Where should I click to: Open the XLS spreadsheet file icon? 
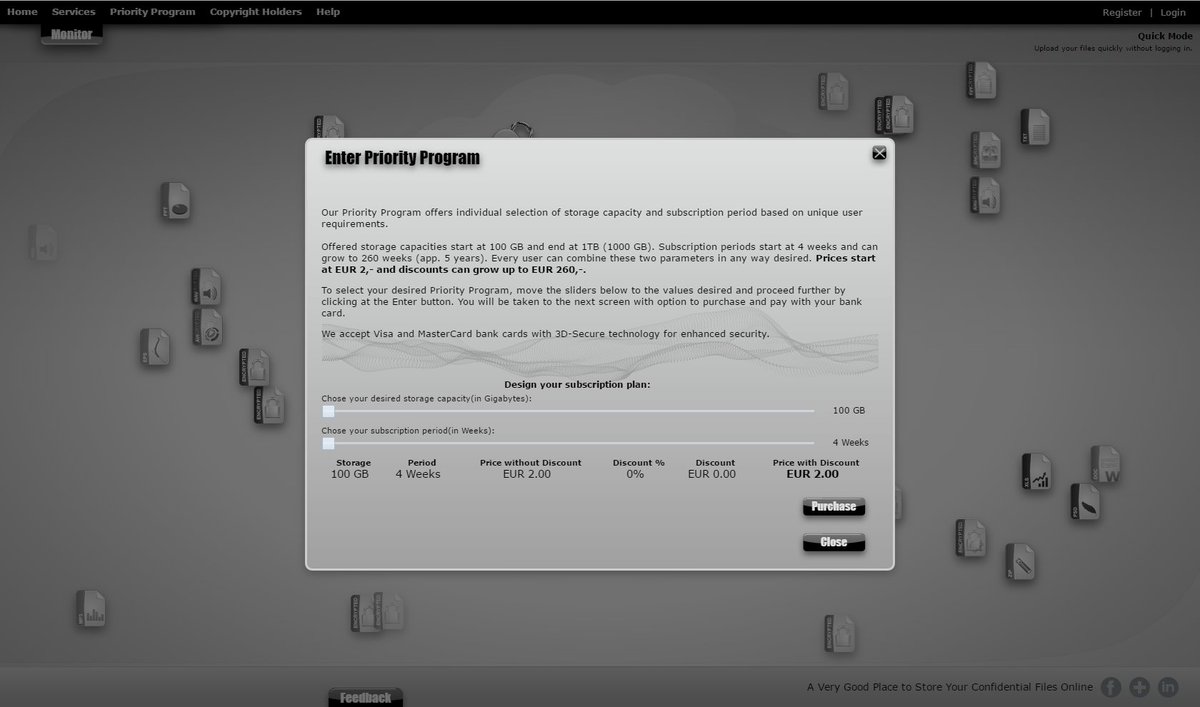coord(1037,472)
